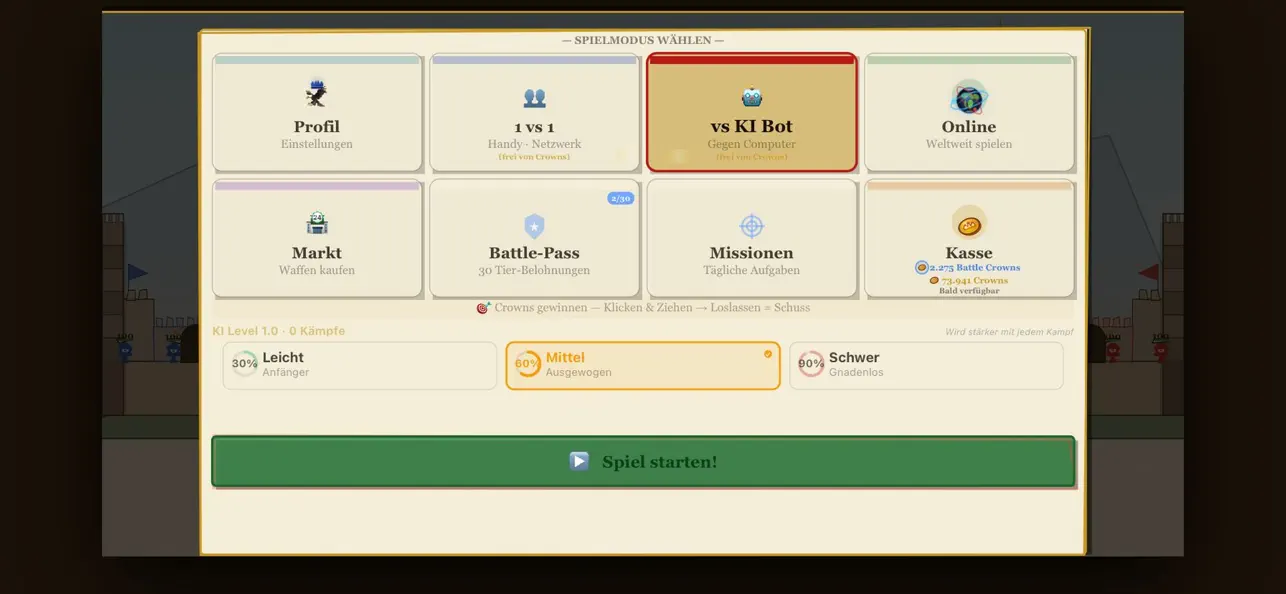Click the Handy · Netzwerk subtitle
The width and height of the screenshot is (1286, 594).
[x=535, y=144]
